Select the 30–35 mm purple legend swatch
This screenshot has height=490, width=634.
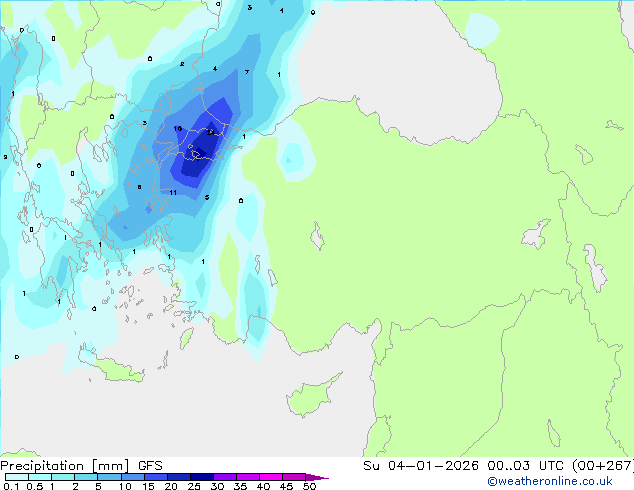tap(225, 477)
